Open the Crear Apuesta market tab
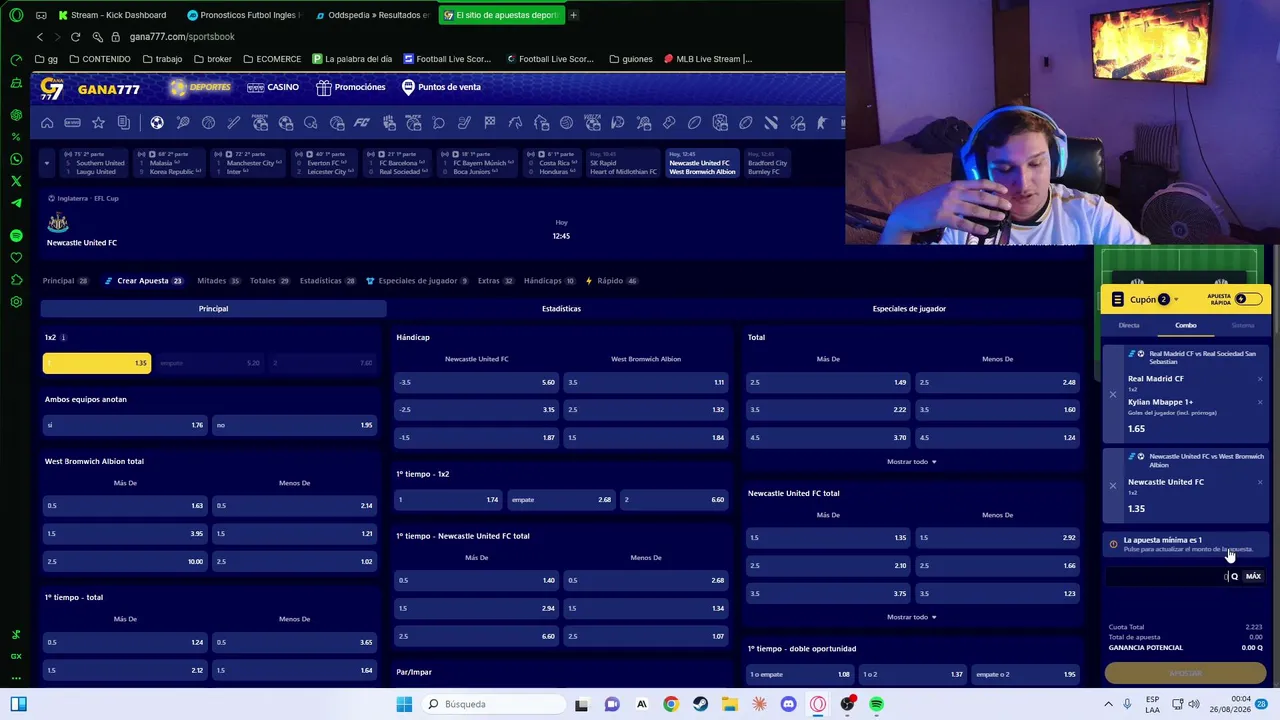The width and height of the screenshot is (1280, 720). click(x=143, y=281)
